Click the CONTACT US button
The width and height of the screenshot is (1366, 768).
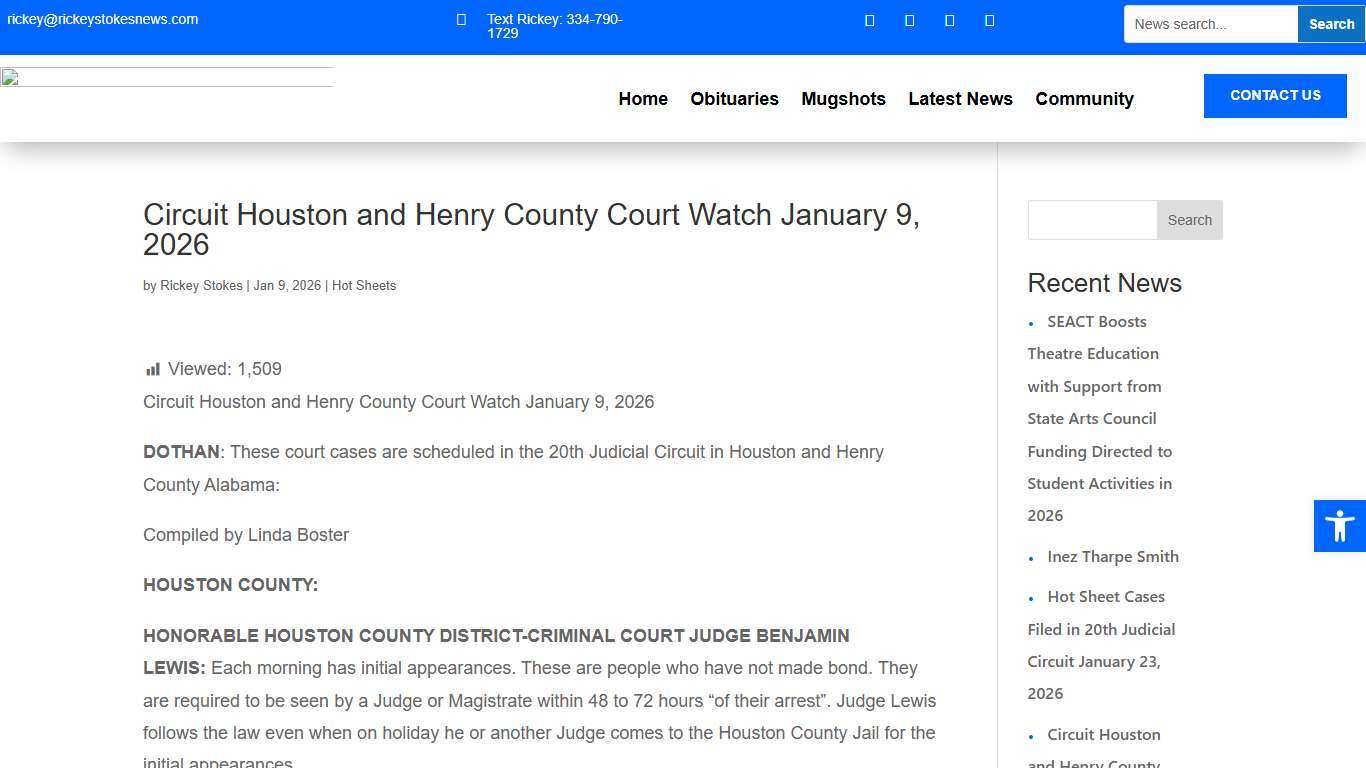coord(1275,95)
